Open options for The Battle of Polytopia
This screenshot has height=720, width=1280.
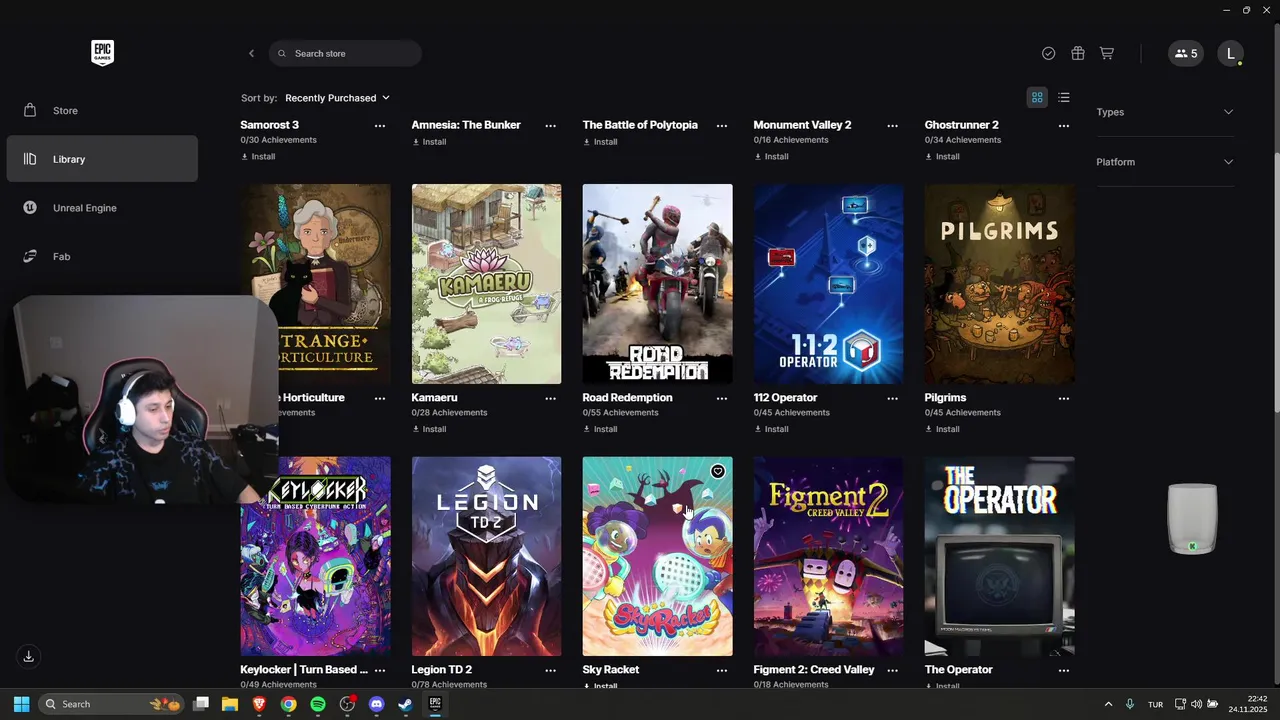[722, 126]
